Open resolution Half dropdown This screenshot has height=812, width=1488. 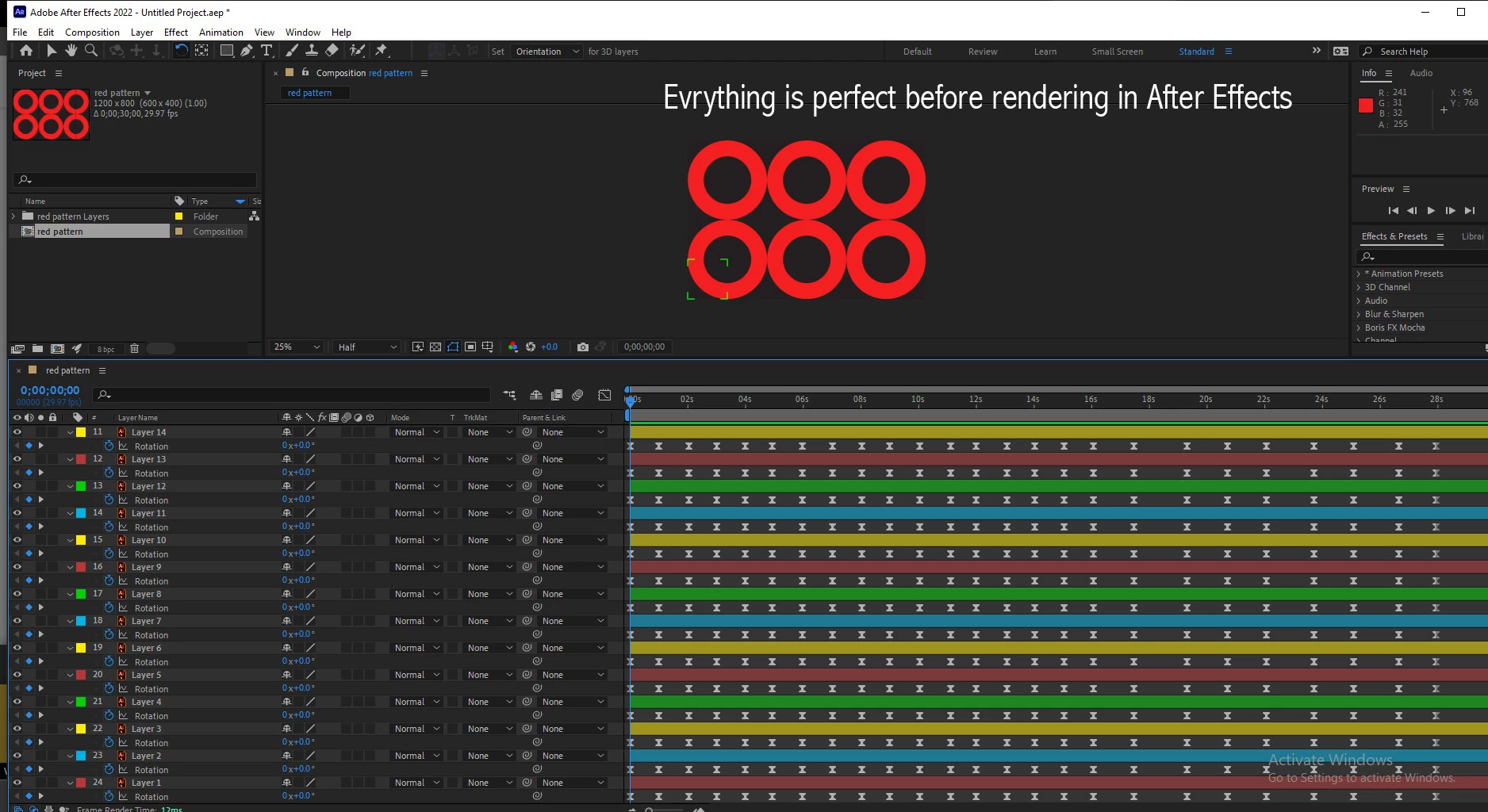click(x=367, y=347)
